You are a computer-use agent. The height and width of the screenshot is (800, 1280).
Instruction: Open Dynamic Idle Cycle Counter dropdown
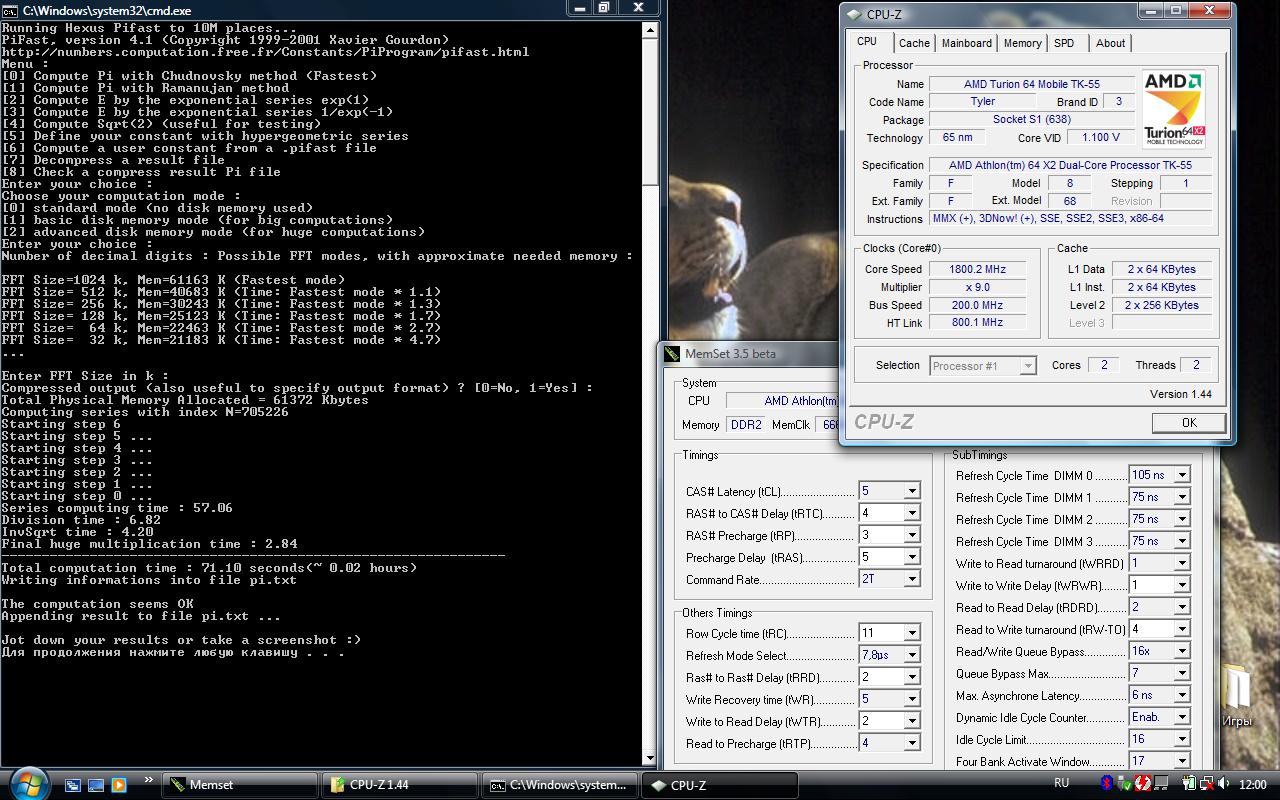(1182, 717)
